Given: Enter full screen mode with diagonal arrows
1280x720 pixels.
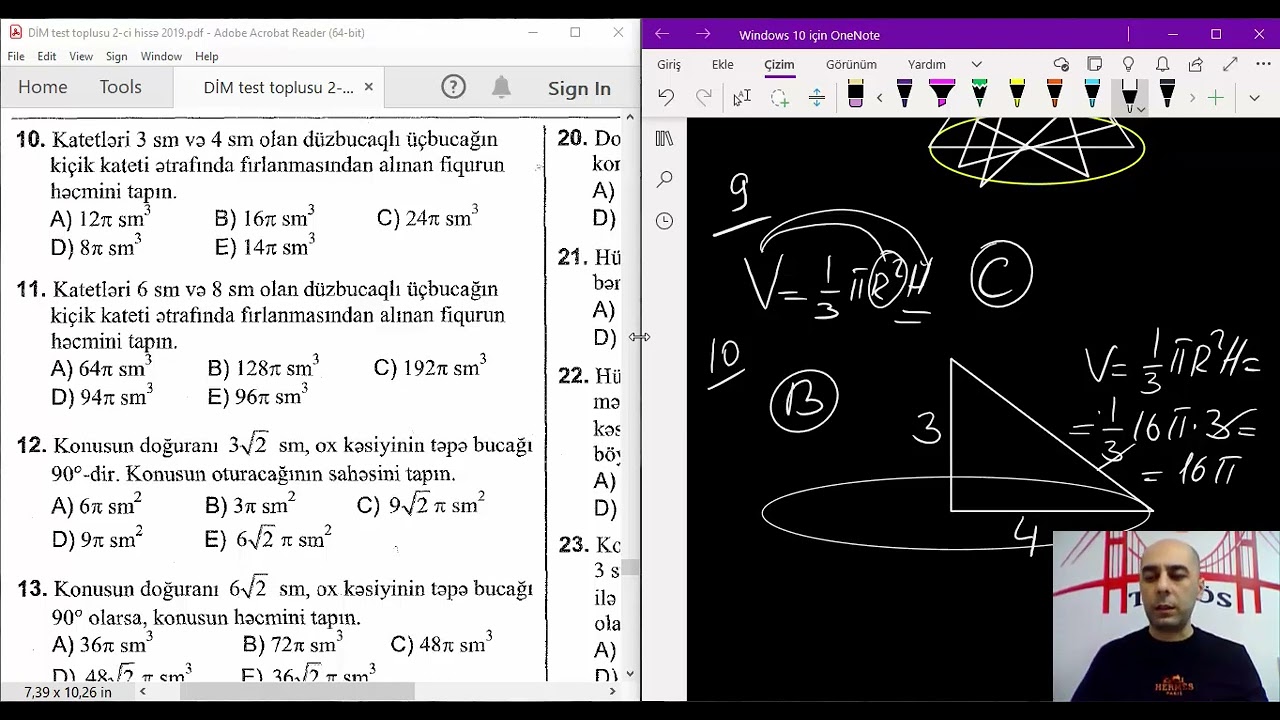Looking at the screenshot, I should click(x=1230, y=64).
